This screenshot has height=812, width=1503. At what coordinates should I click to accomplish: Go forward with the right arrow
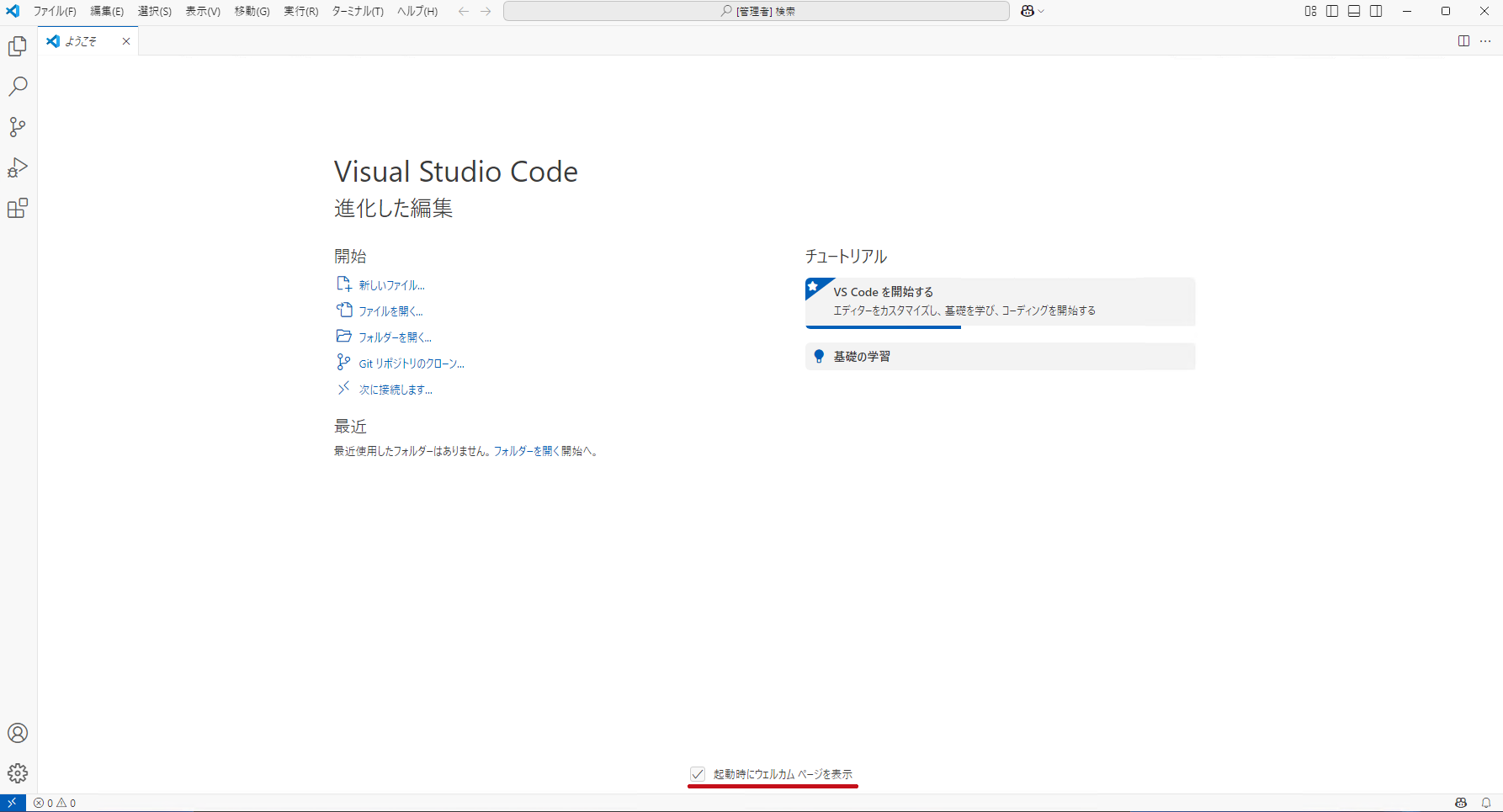[486, 11]
